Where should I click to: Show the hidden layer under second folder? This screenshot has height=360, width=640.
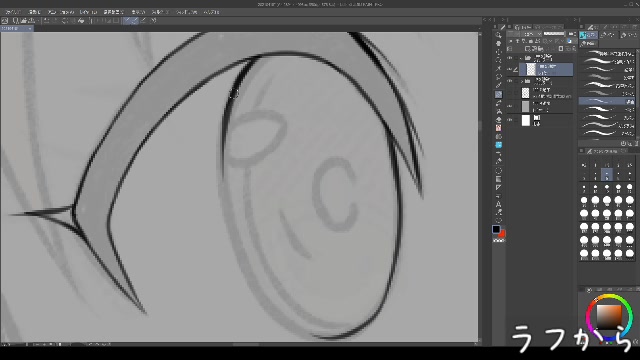coord(510,93)
